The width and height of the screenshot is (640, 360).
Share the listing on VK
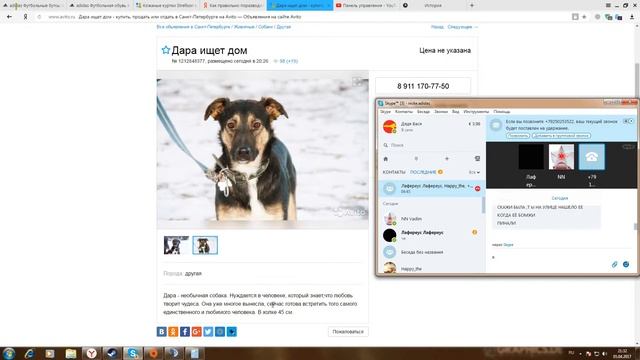tap(162, 331)
